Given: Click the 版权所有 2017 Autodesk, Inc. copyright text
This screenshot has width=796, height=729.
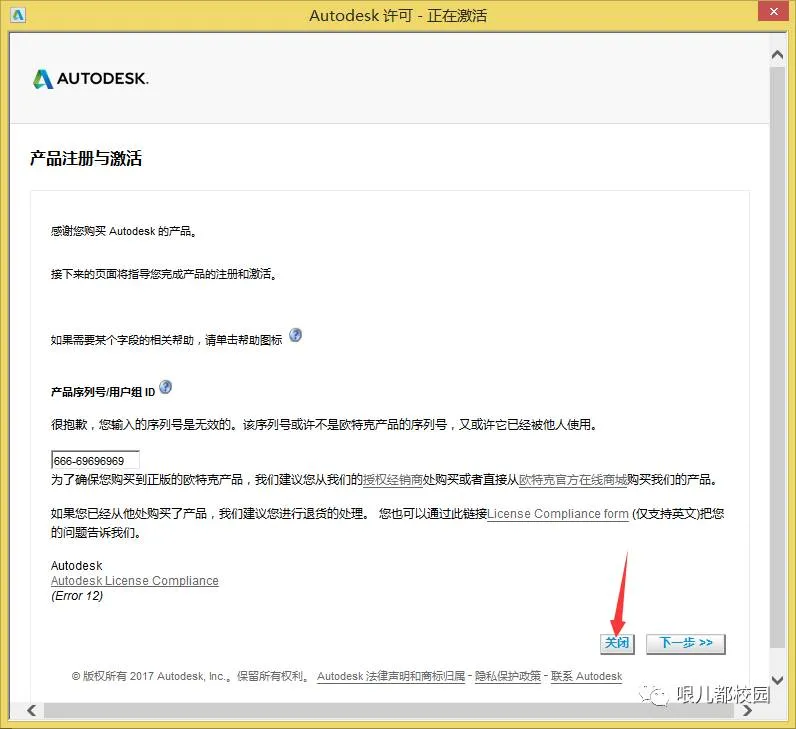Looking at the screenshot, I should pyautogui.click(x=191, y=676).
